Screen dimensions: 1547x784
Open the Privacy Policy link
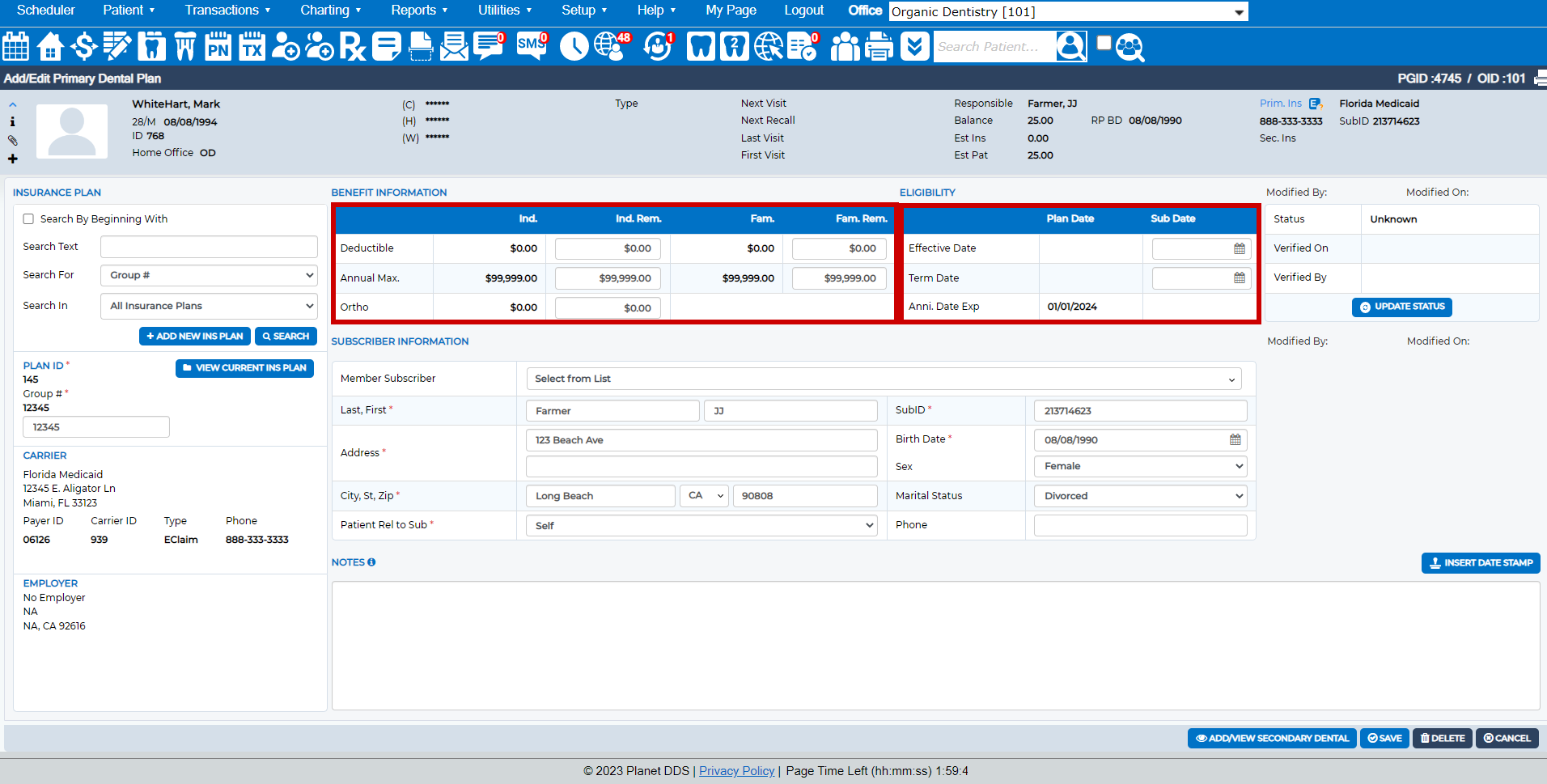coord(736,771)
